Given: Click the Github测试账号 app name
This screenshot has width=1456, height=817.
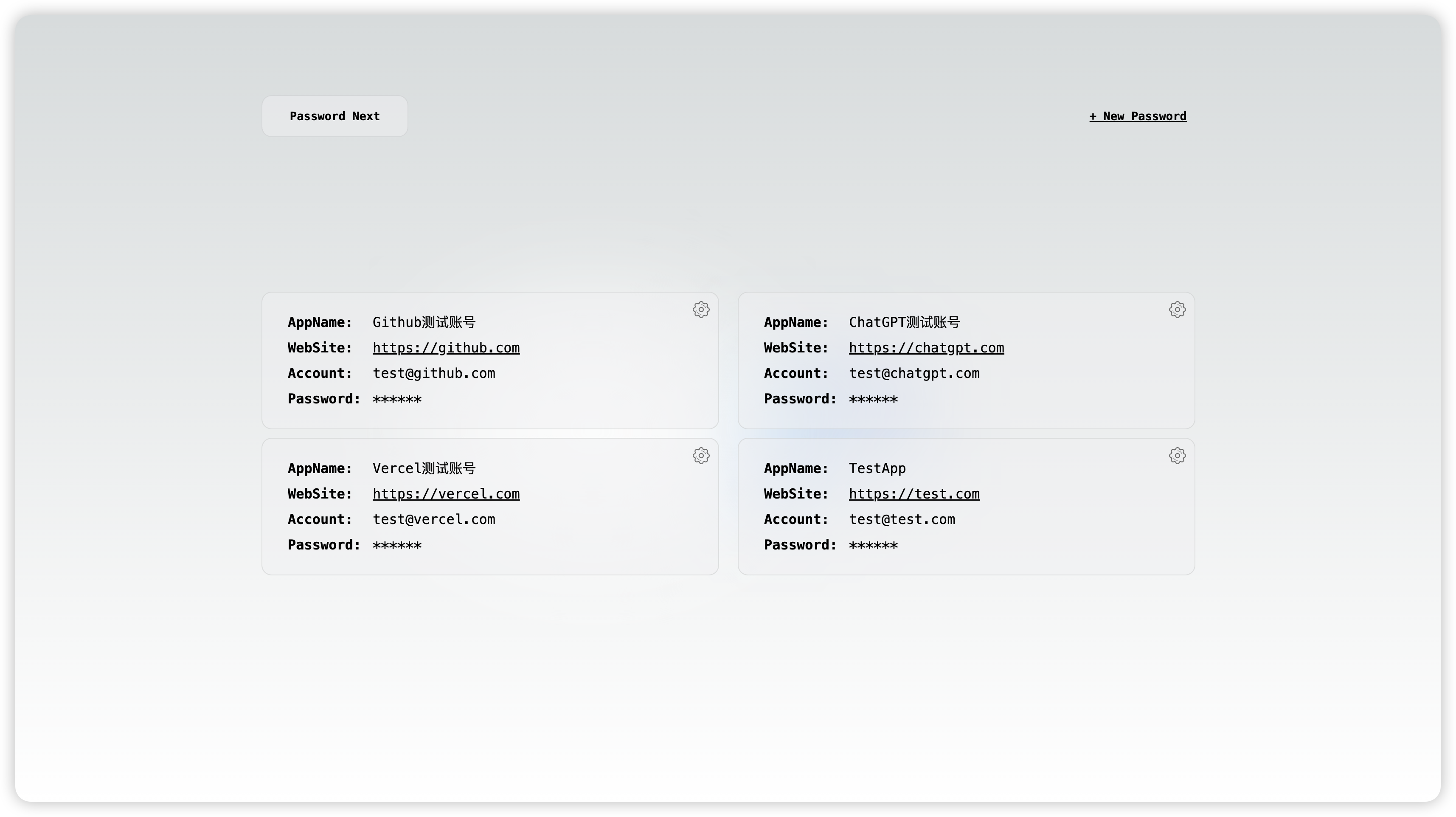Looking at the screenshot, I should tap(424, 322).
